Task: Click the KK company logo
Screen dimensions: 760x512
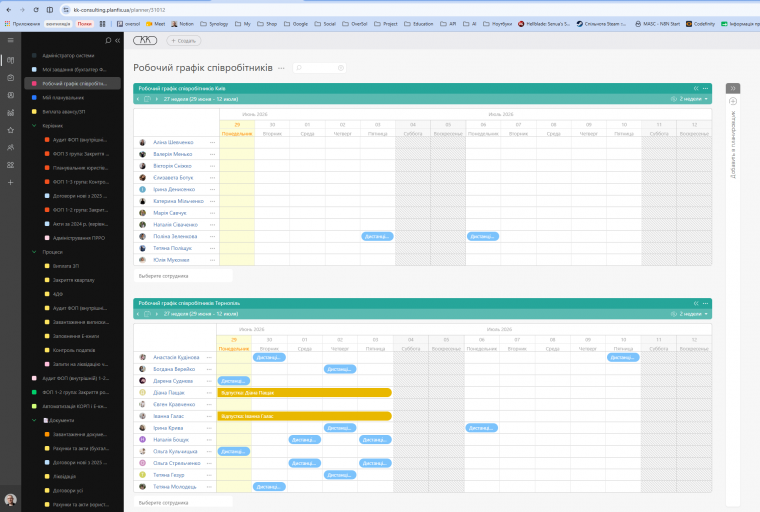Action: tap(145, 40)
